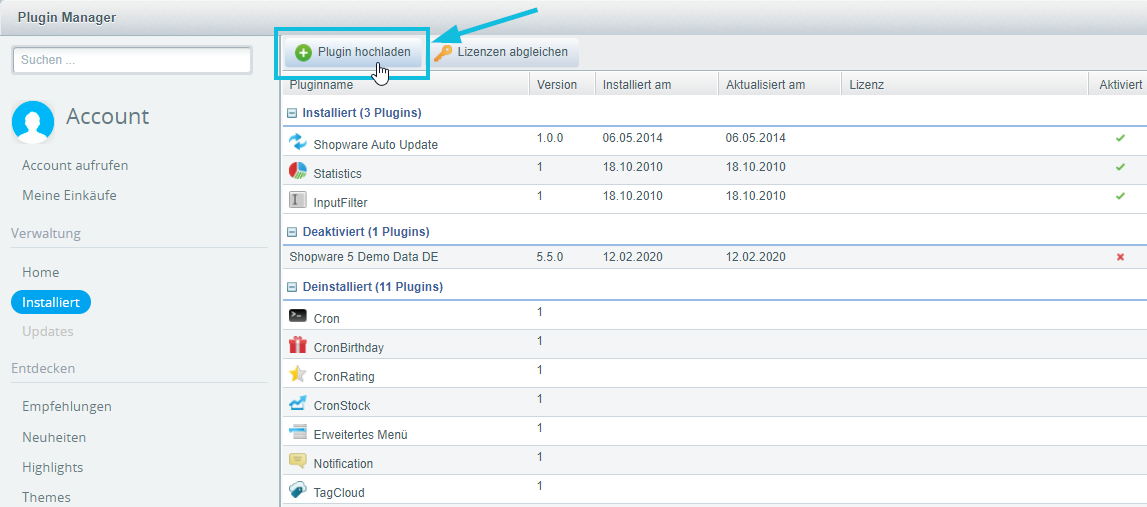
Task: Select the TagCloud plugin name
Action: 339,493
